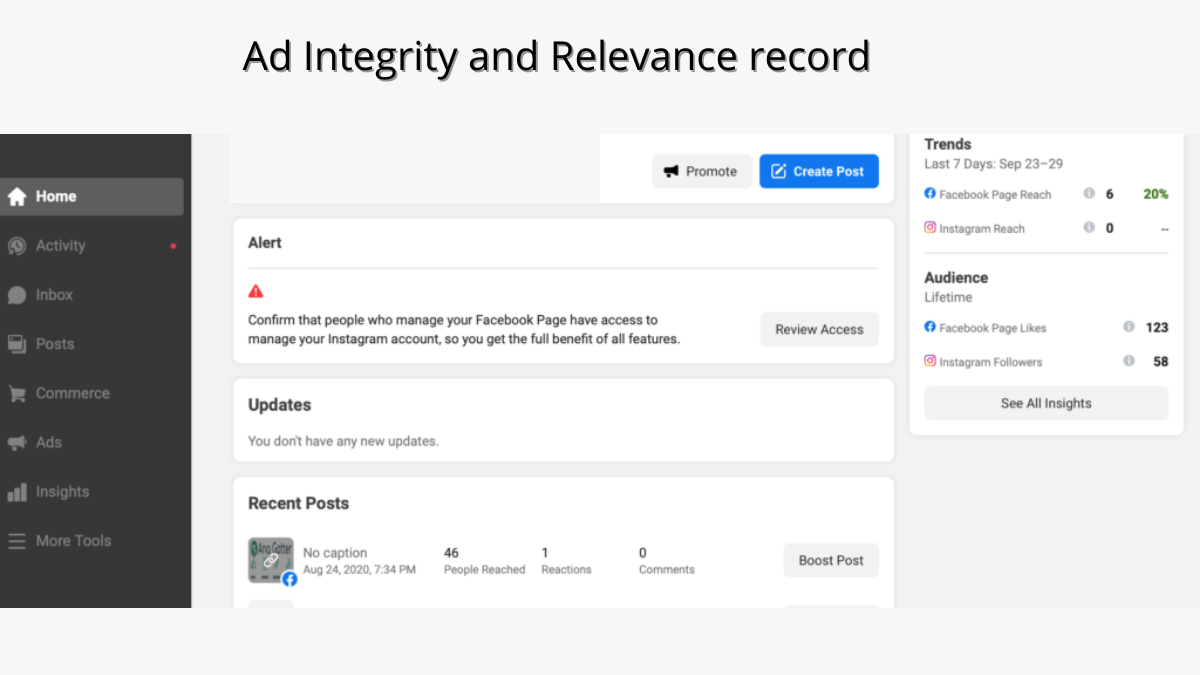Click the 'Trends' heading
This screenshot has height=675, width=1200.
point(948,144)
